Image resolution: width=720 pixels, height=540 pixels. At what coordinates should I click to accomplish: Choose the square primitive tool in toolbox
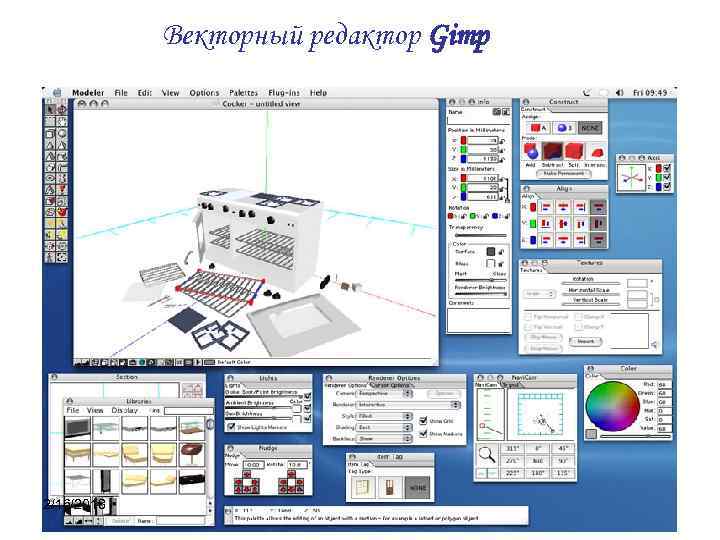51,134
